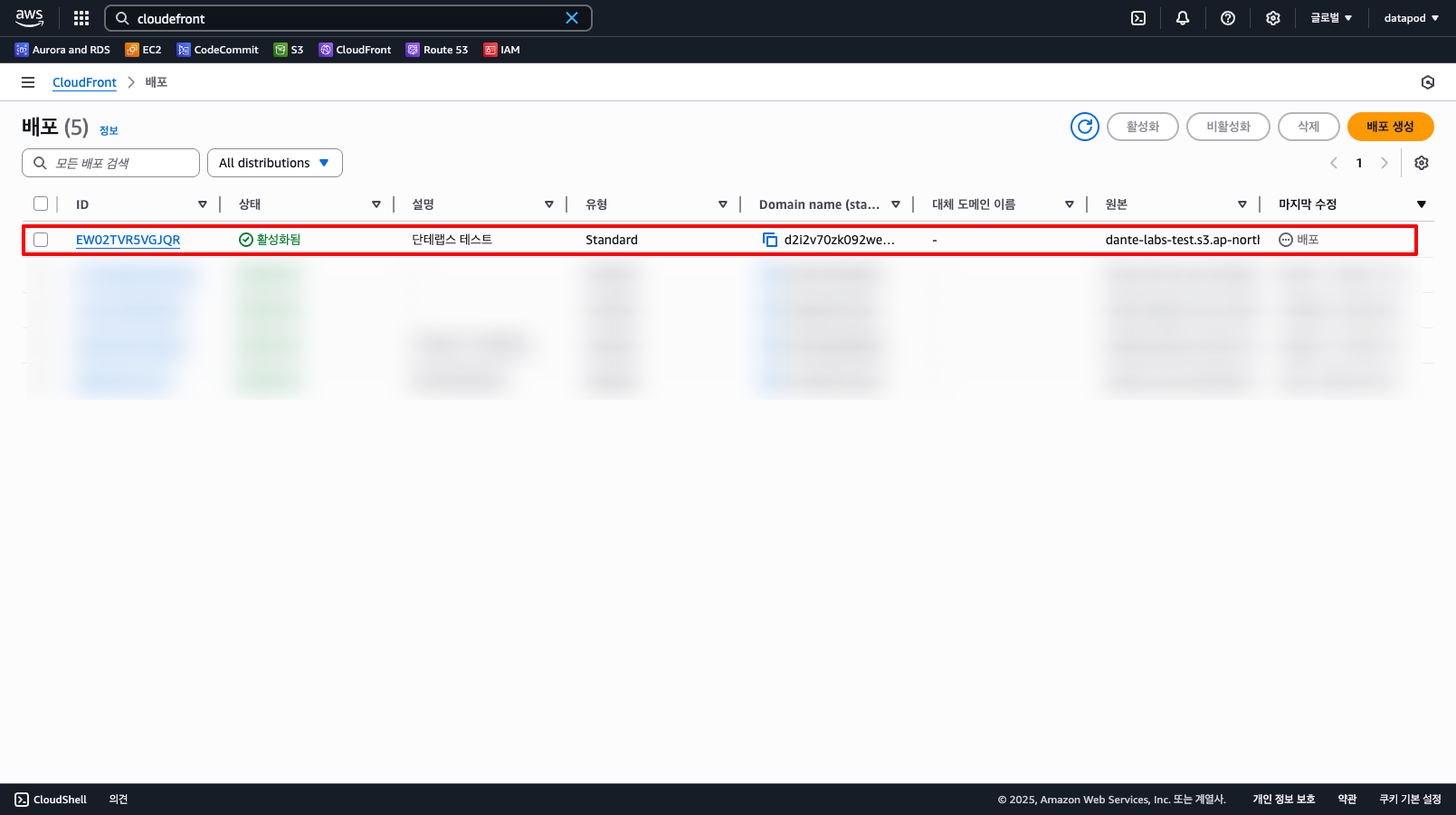
Task: Open the top bar settings gear
Action: coord(1273,18)
